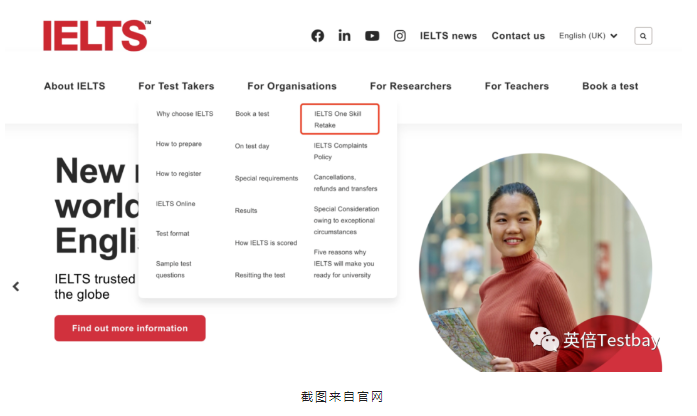Screen dimensions: 697x416
Task: Select Results
Action: (246, 211)
